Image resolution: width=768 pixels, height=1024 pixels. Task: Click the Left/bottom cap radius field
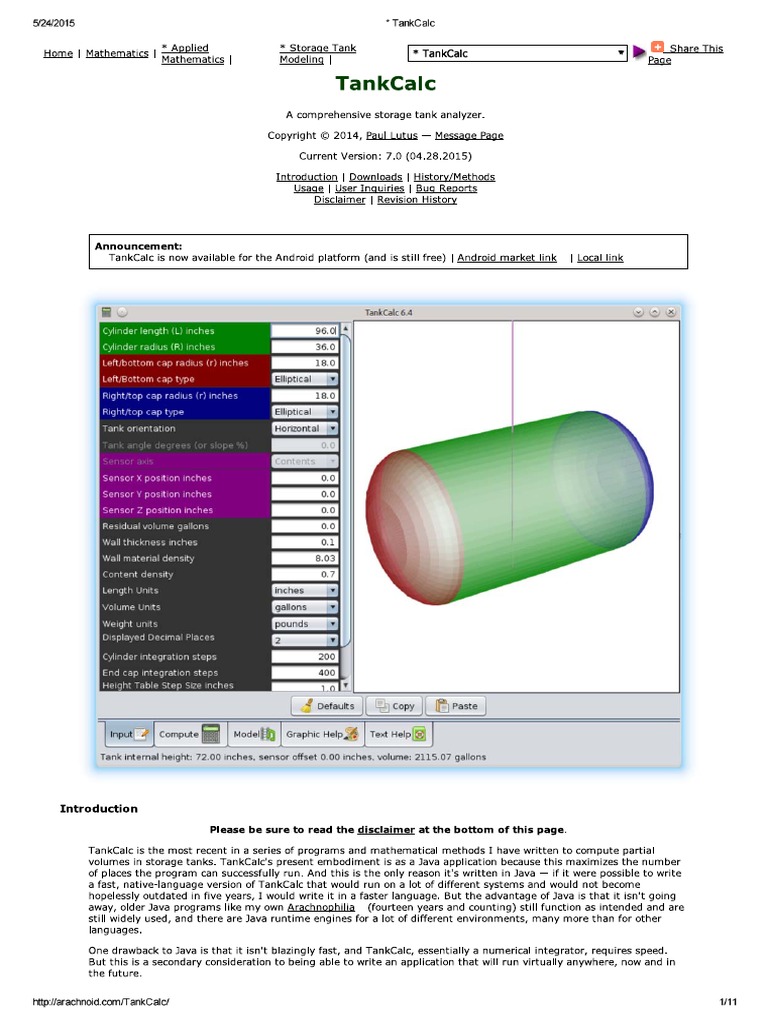(304, 362)
